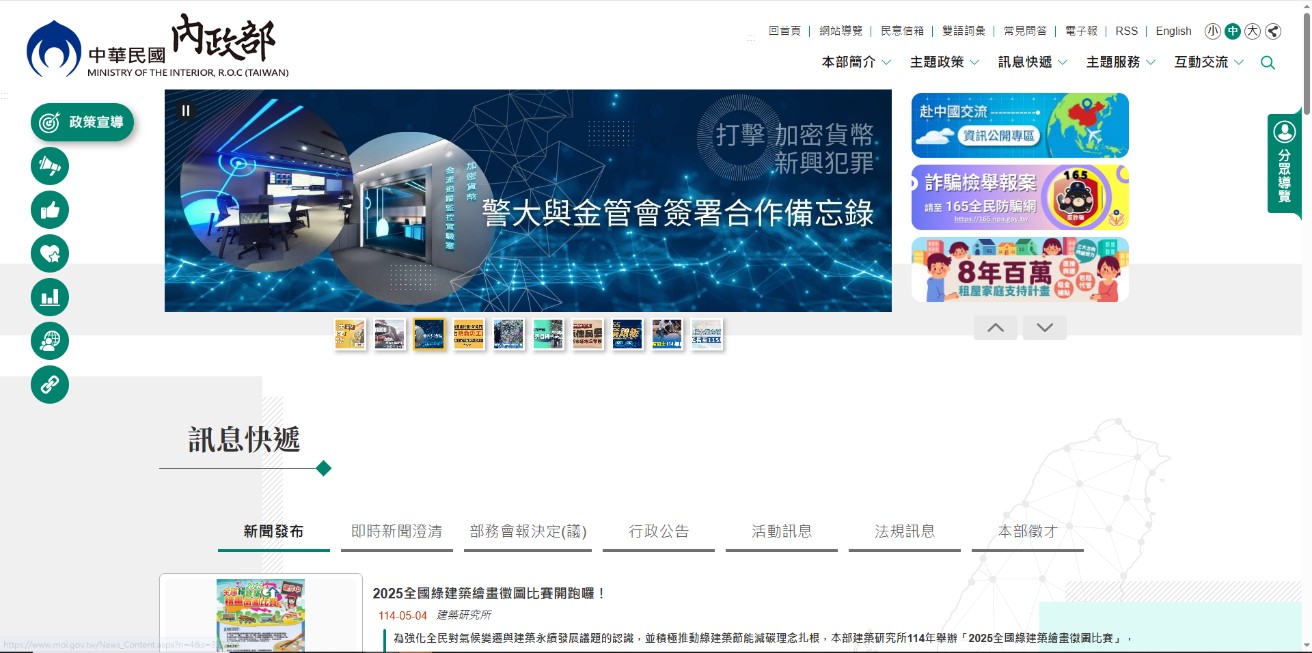Select the 部務會報決定(議) tab

[x=528, y=532]
